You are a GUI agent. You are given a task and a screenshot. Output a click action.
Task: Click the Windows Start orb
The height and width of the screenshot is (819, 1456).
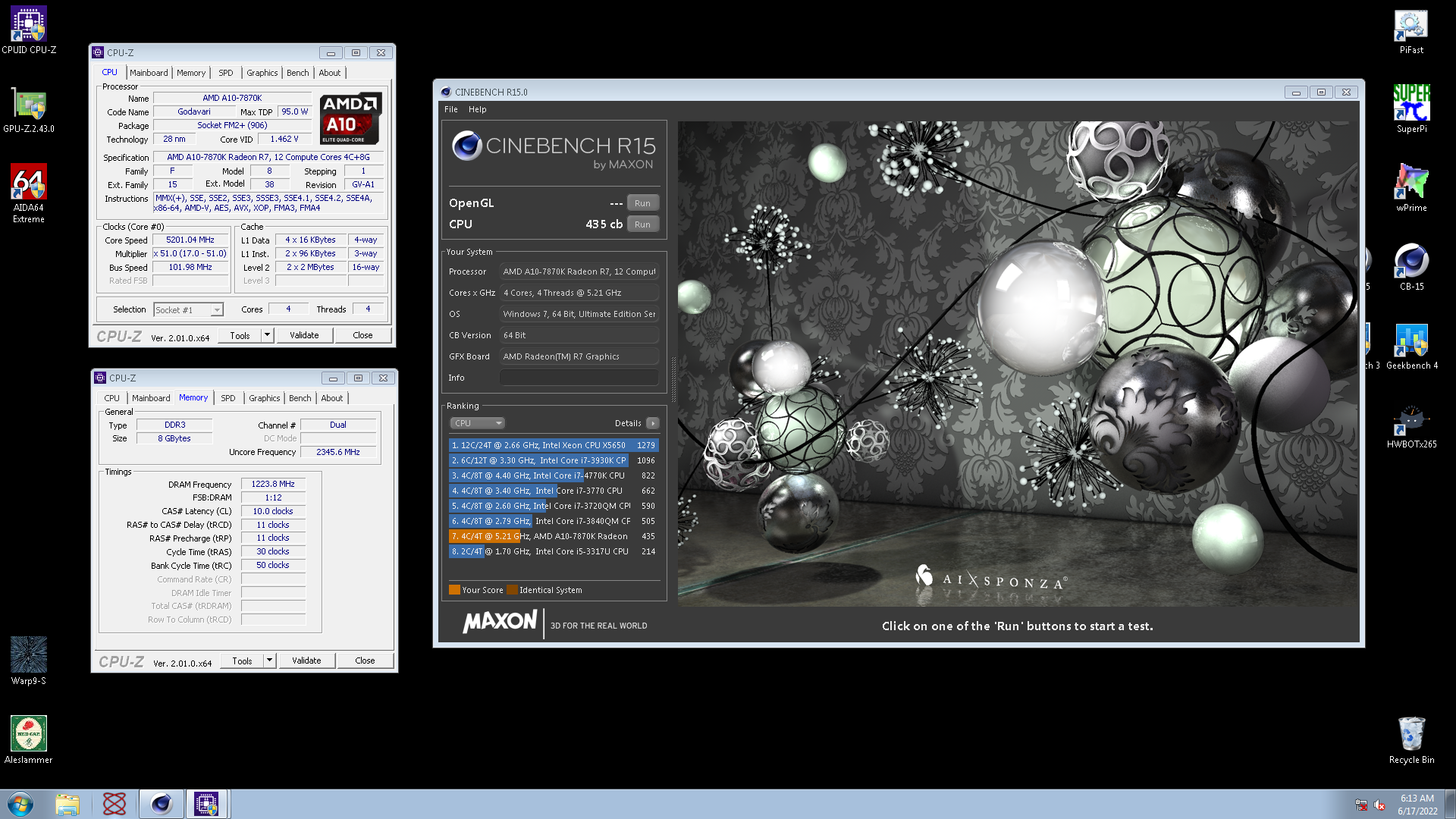(20, 804)
